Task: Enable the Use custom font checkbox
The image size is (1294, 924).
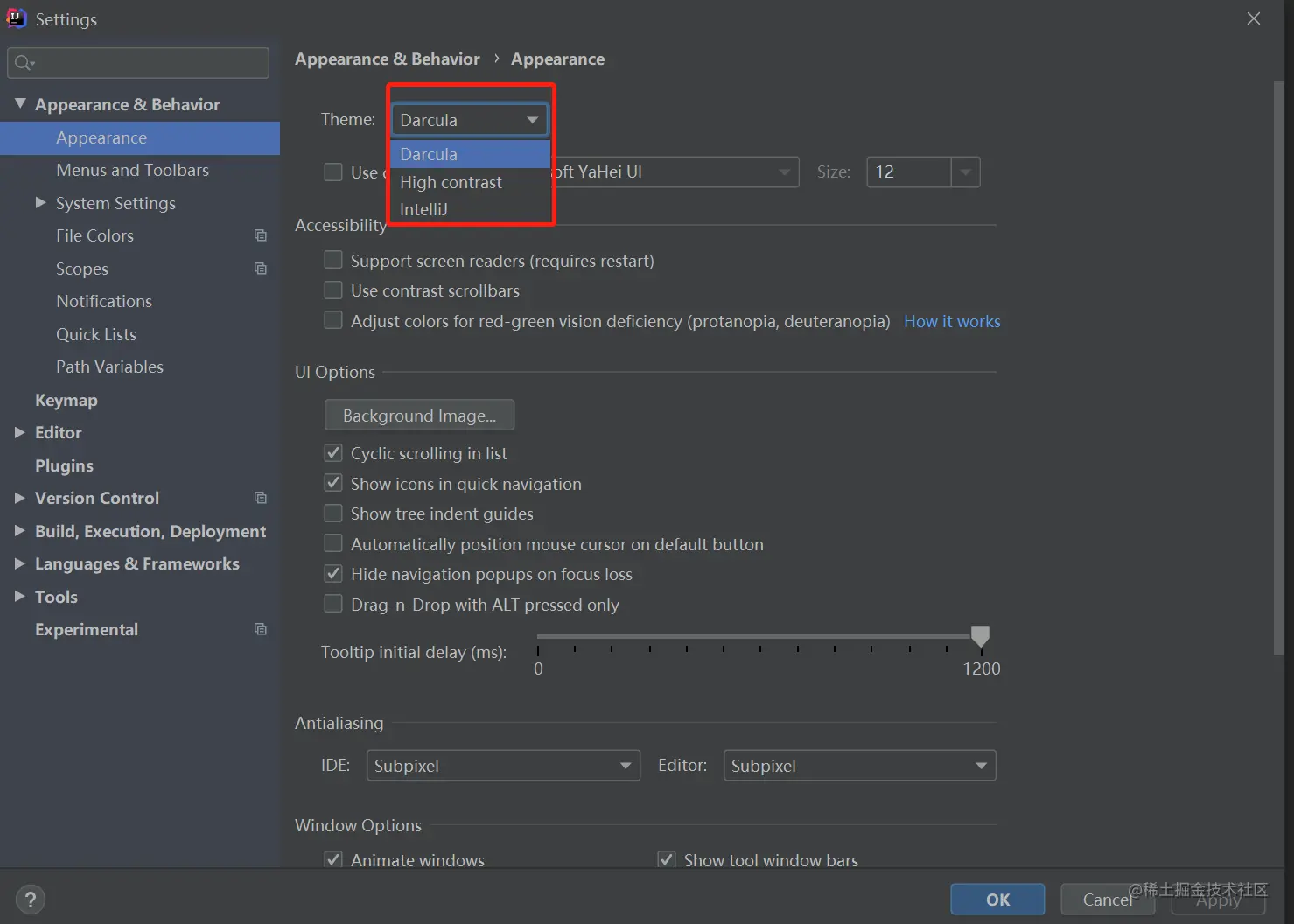Action: click(x=333, y=172)
